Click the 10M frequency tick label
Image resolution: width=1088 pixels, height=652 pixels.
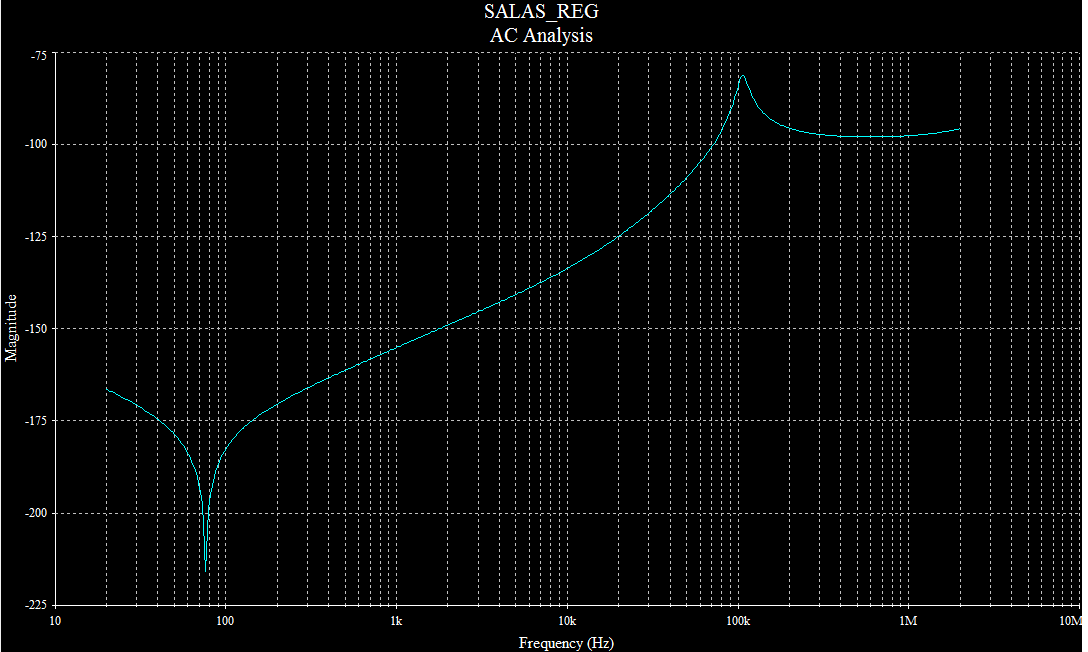[1071, 621]
